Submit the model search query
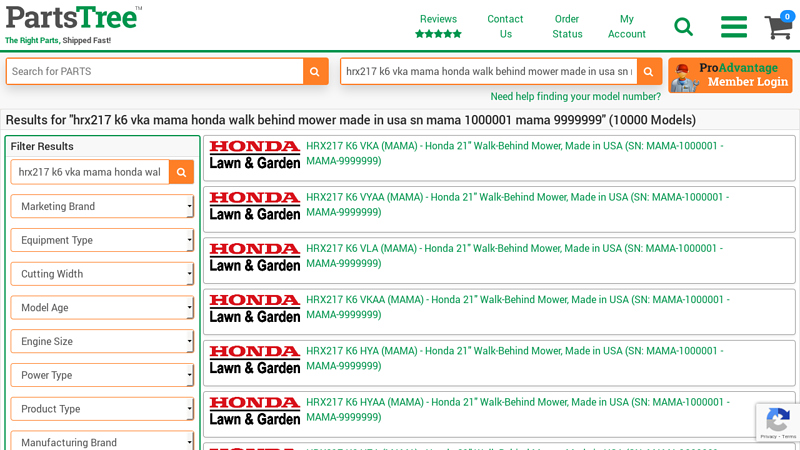 coord(648,71)
